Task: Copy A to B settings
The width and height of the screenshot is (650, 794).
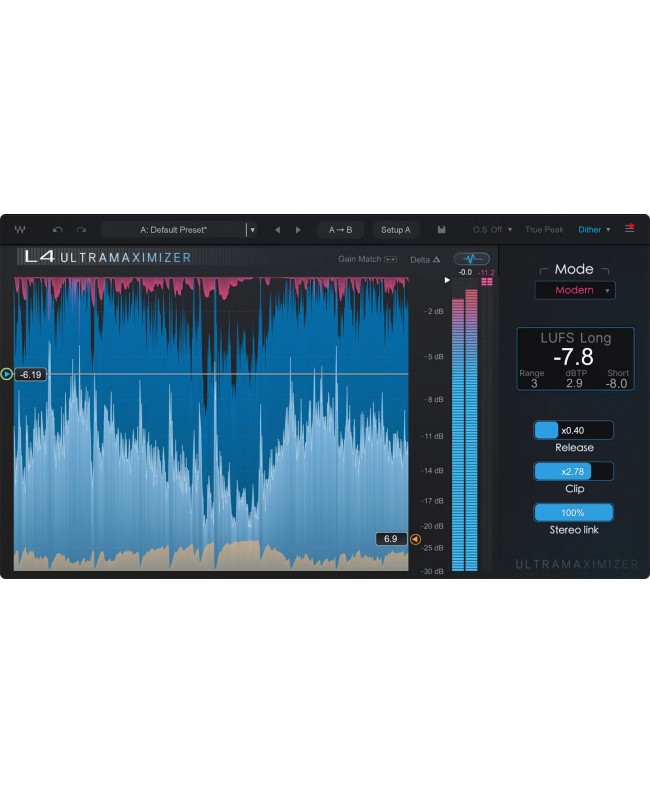Action: [x=340, y=230]
